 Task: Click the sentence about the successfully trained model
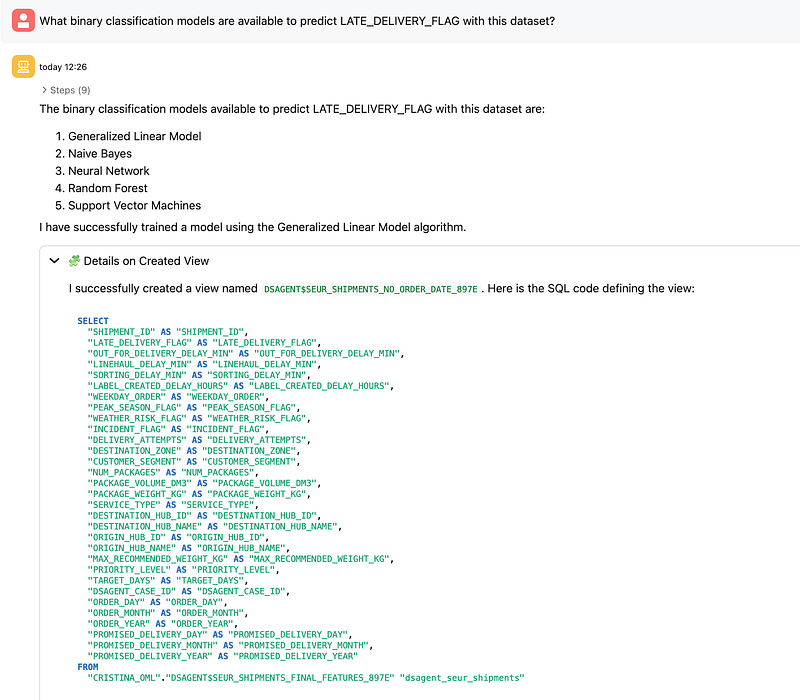click(x=253, y=227)
